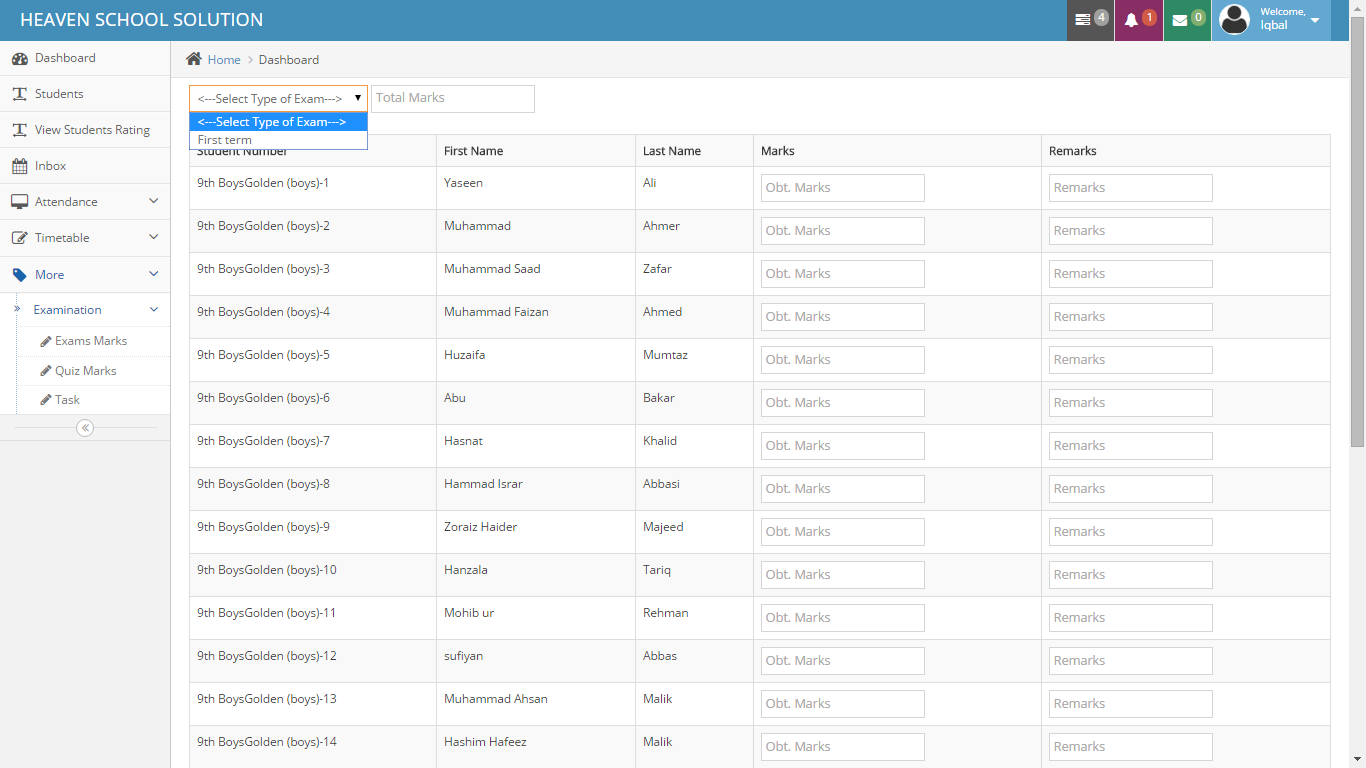Screen dimensions: 1366x768
Task: Open the tasks list icon in header
Action: point(1084,20)
